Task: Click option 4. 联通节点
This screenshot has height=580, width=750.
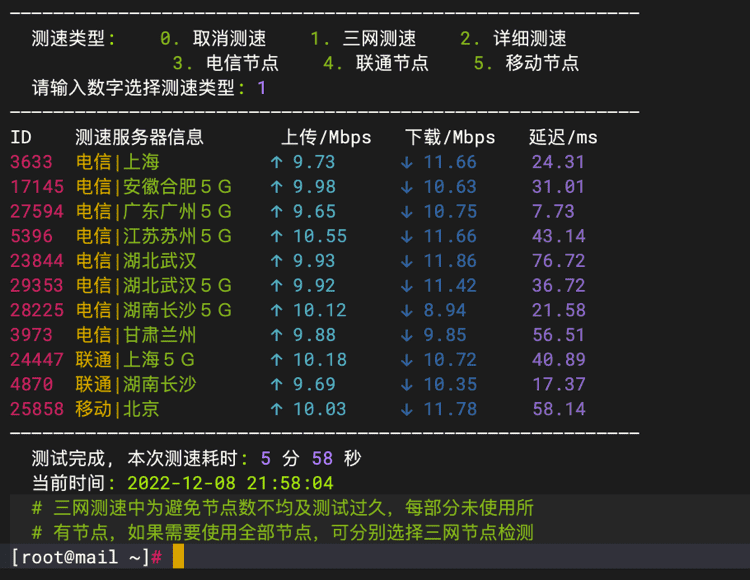Action: click(x=376, y=63)
